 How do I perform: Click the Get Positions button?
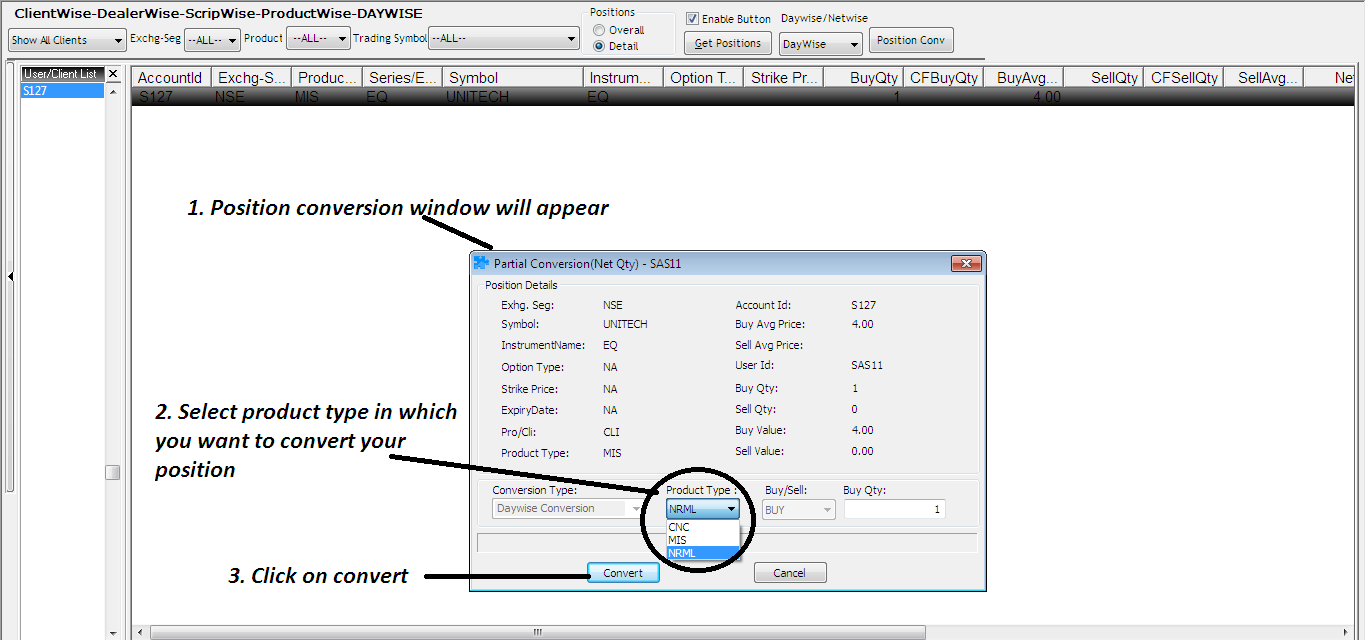tap(727, 42)
